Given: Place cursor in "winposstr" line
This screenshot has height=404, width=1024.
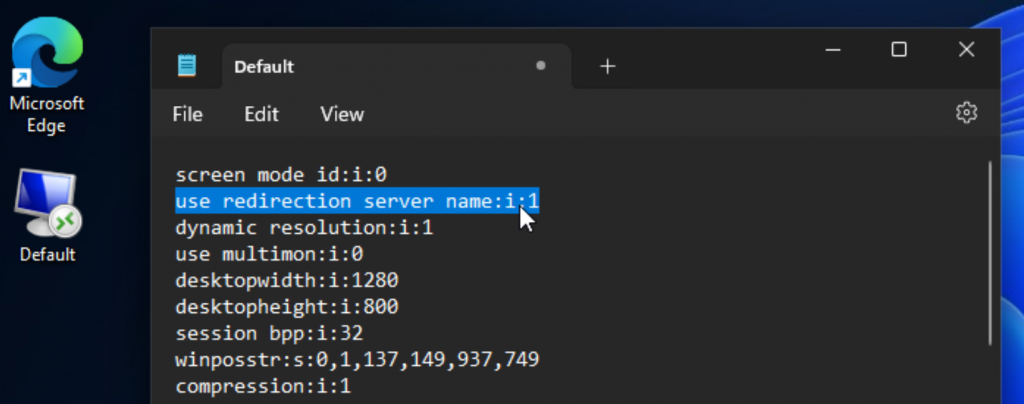Looking at the screenshot, I should tap(357, 358).
